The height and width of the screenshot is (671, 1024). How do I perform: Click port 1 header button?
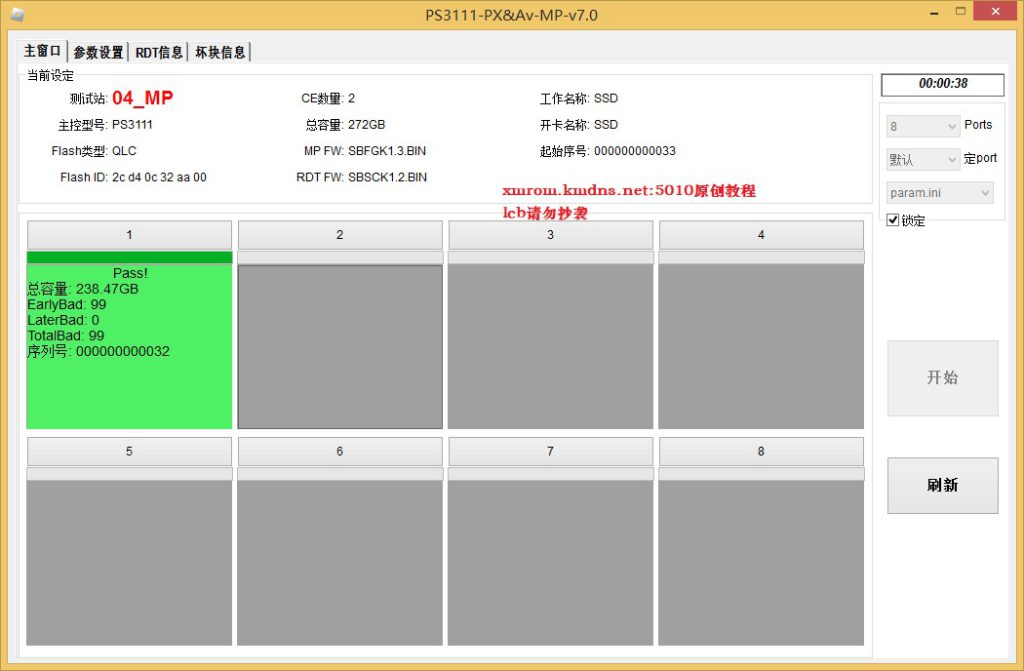[x=129, y=235]
